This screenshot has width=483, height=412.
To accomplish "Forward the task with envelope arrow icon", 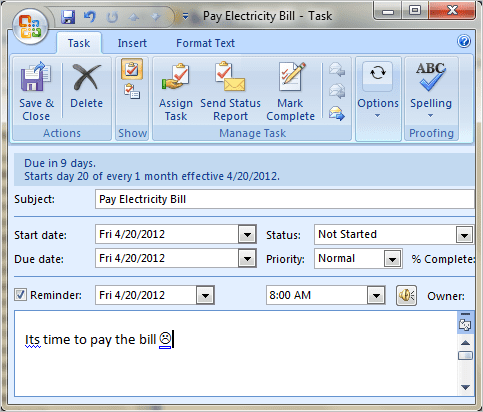I will point(337,113).
